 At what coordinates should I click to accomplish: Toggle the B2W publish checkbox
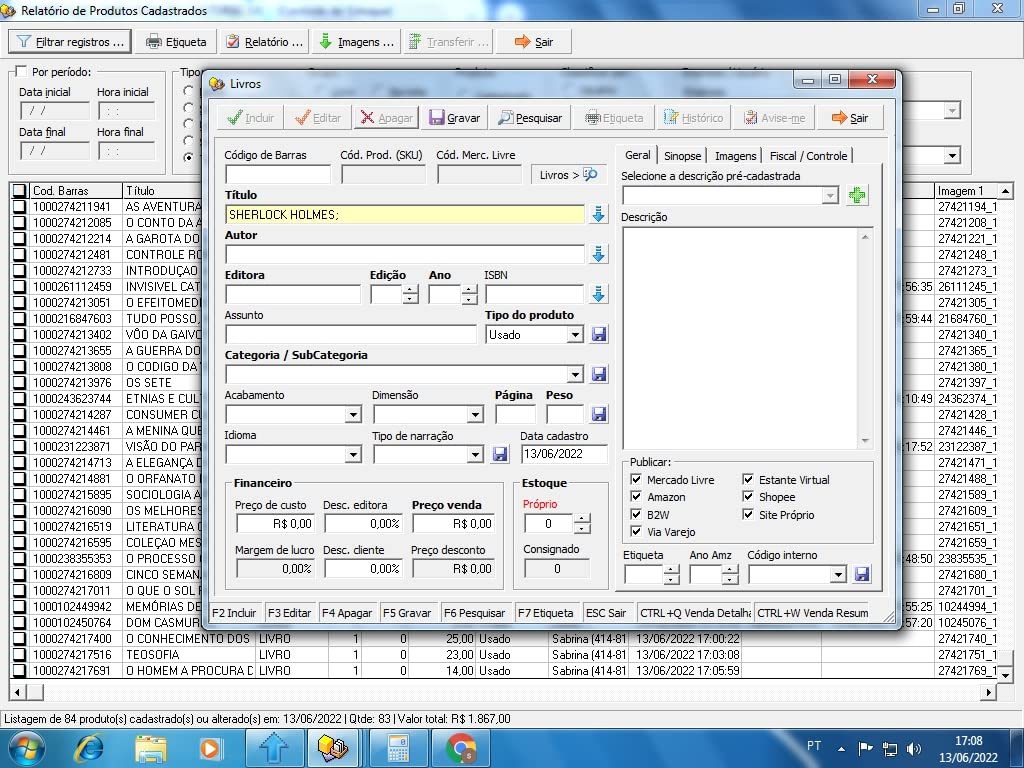pyautogui.click(x=635, y=515)
